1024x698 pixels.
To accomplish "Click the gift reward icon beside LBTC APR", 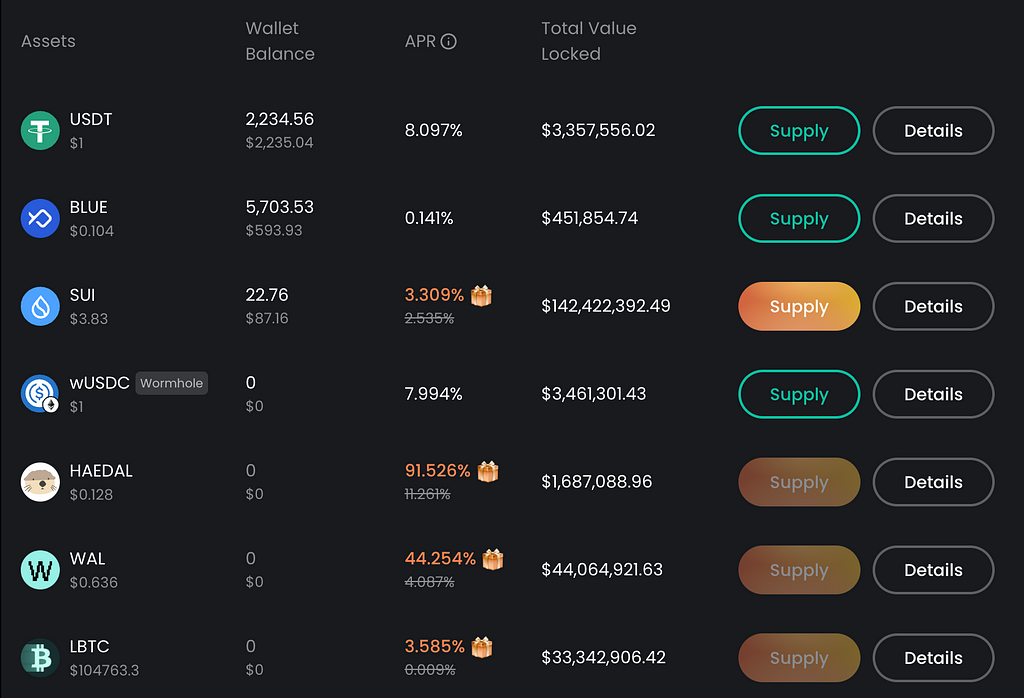I will coord(482,646).
